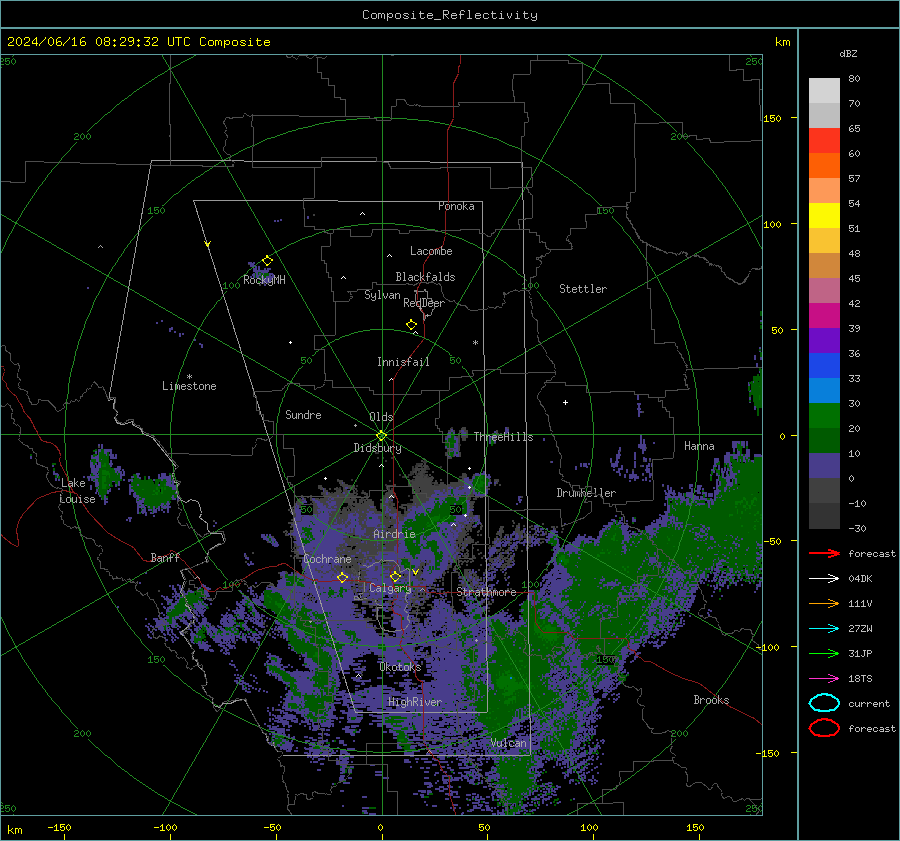Click the Stettler city label
Screen dimensions: 900x841
coord(583,289)
